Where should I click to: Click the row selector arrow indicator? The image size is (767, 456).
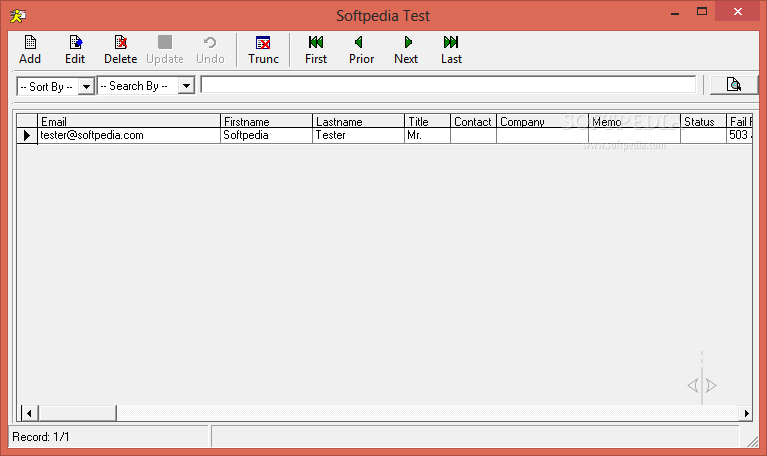(x=27, y=136)
